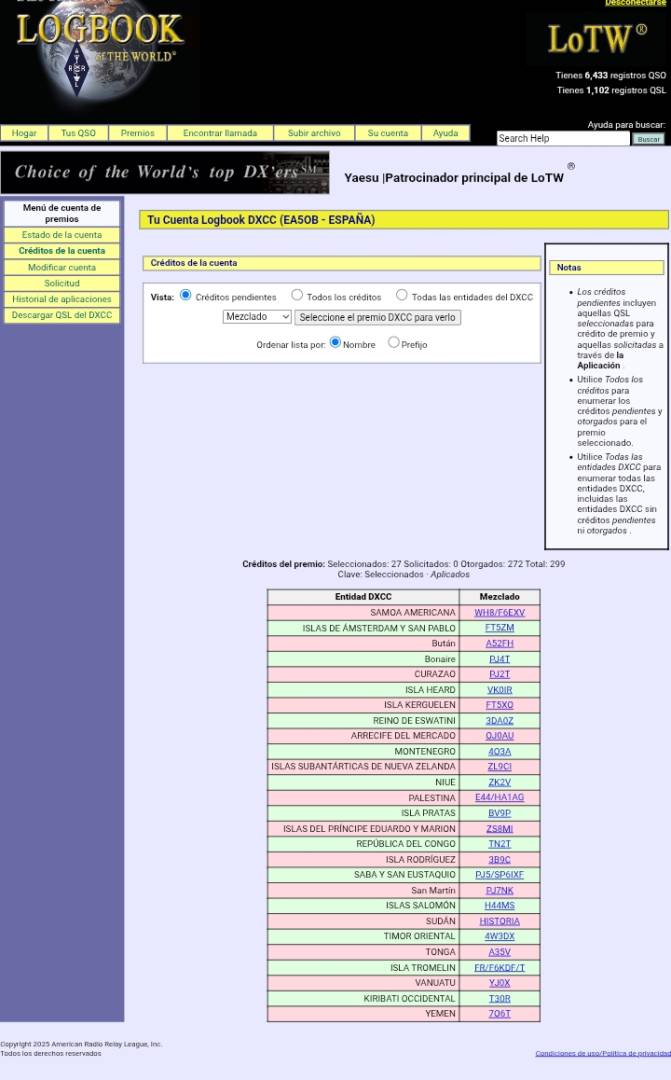
Task: Open the 4O3A callsign link
Action: 499,751
